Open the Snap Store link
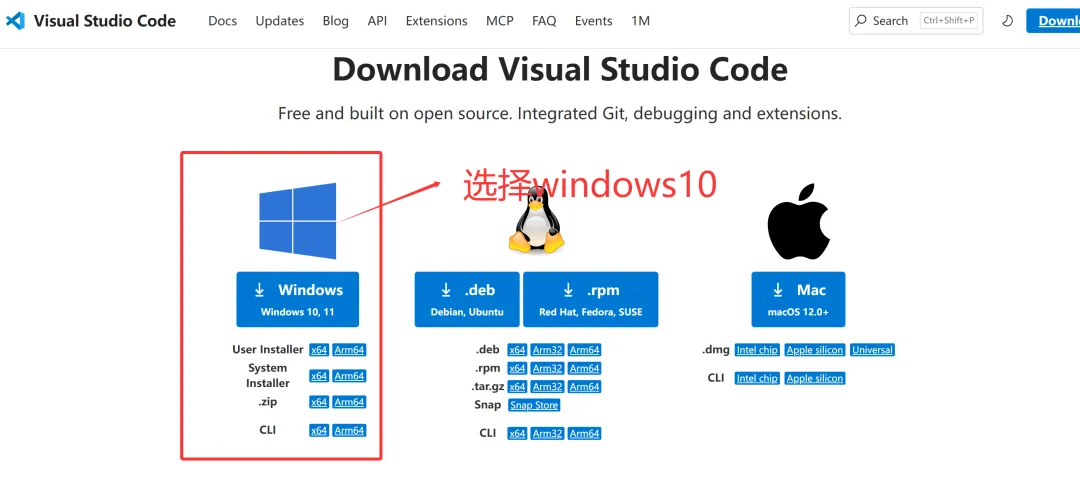This screenshot has width=1080, height=492. [x=534, y=405]
